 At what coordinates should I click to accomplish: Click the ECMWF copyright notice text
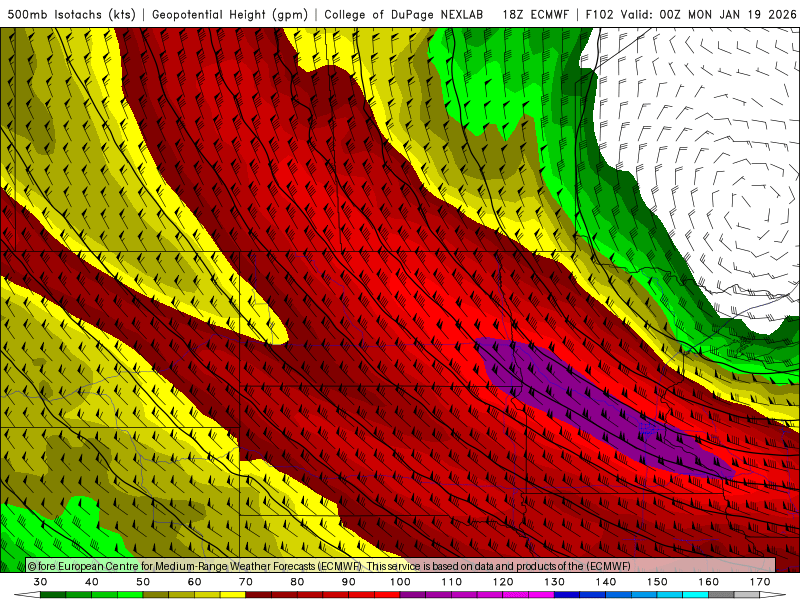(x=329, y=566)
